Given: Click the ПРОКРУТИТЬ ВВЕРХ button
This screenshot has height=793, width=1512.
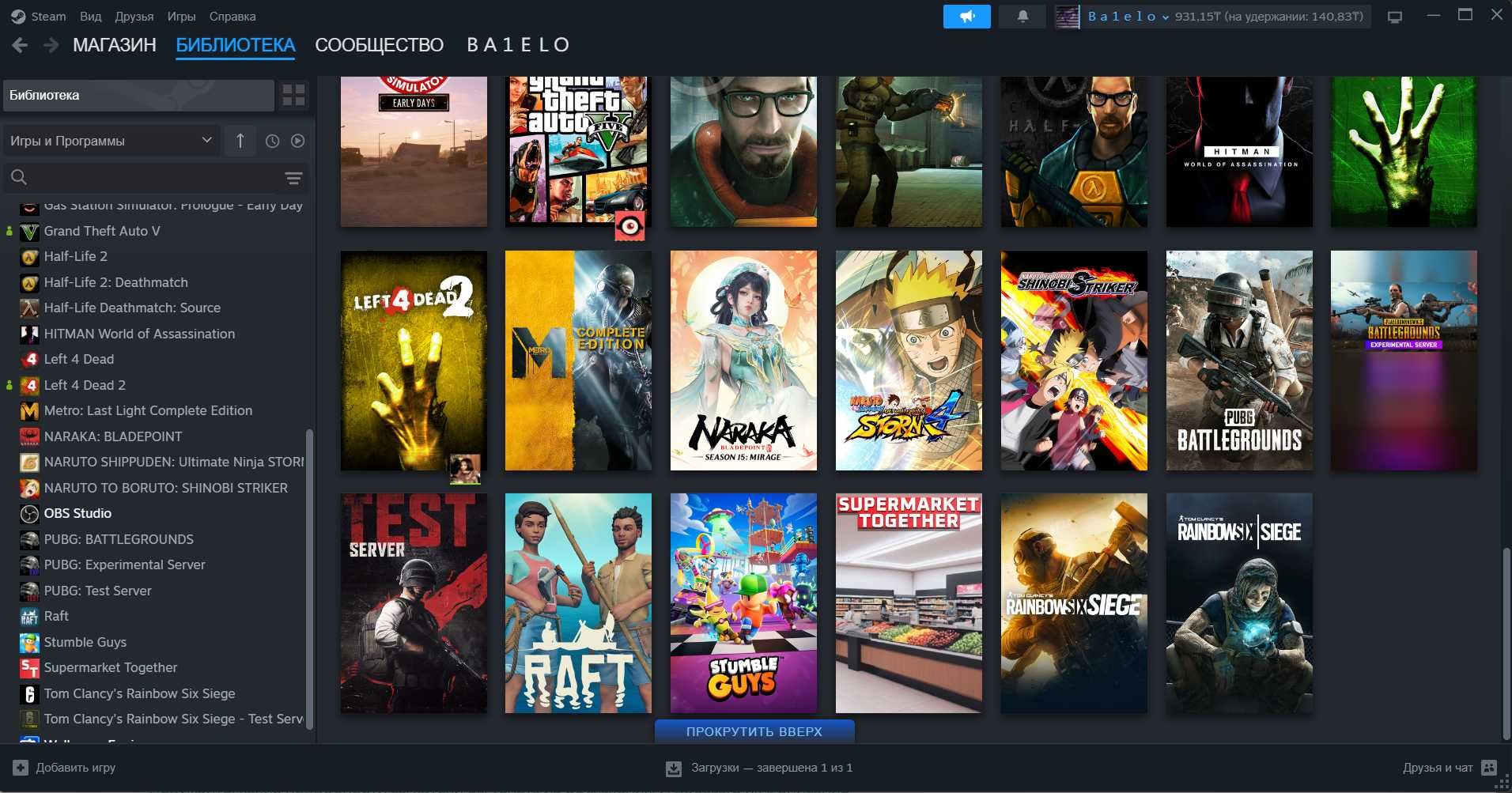Looking at the screenshot, I should [x=754, y=731].
